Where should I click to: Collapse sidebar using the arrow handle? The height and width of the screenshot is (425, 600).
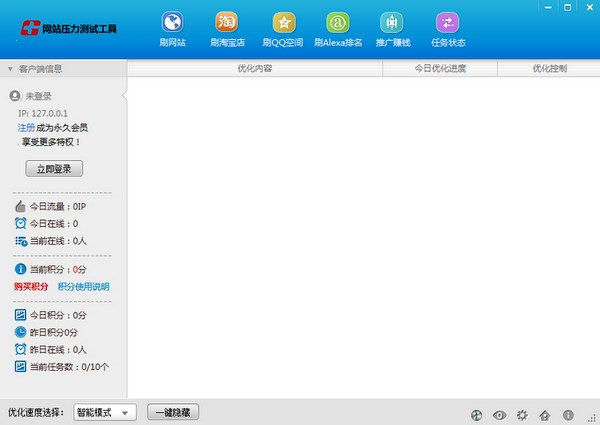(123, 96)
